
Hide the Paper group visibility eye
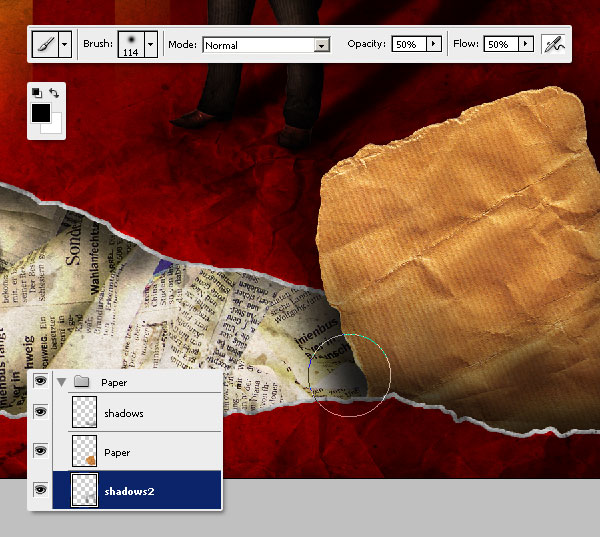[x=41, y=380]
